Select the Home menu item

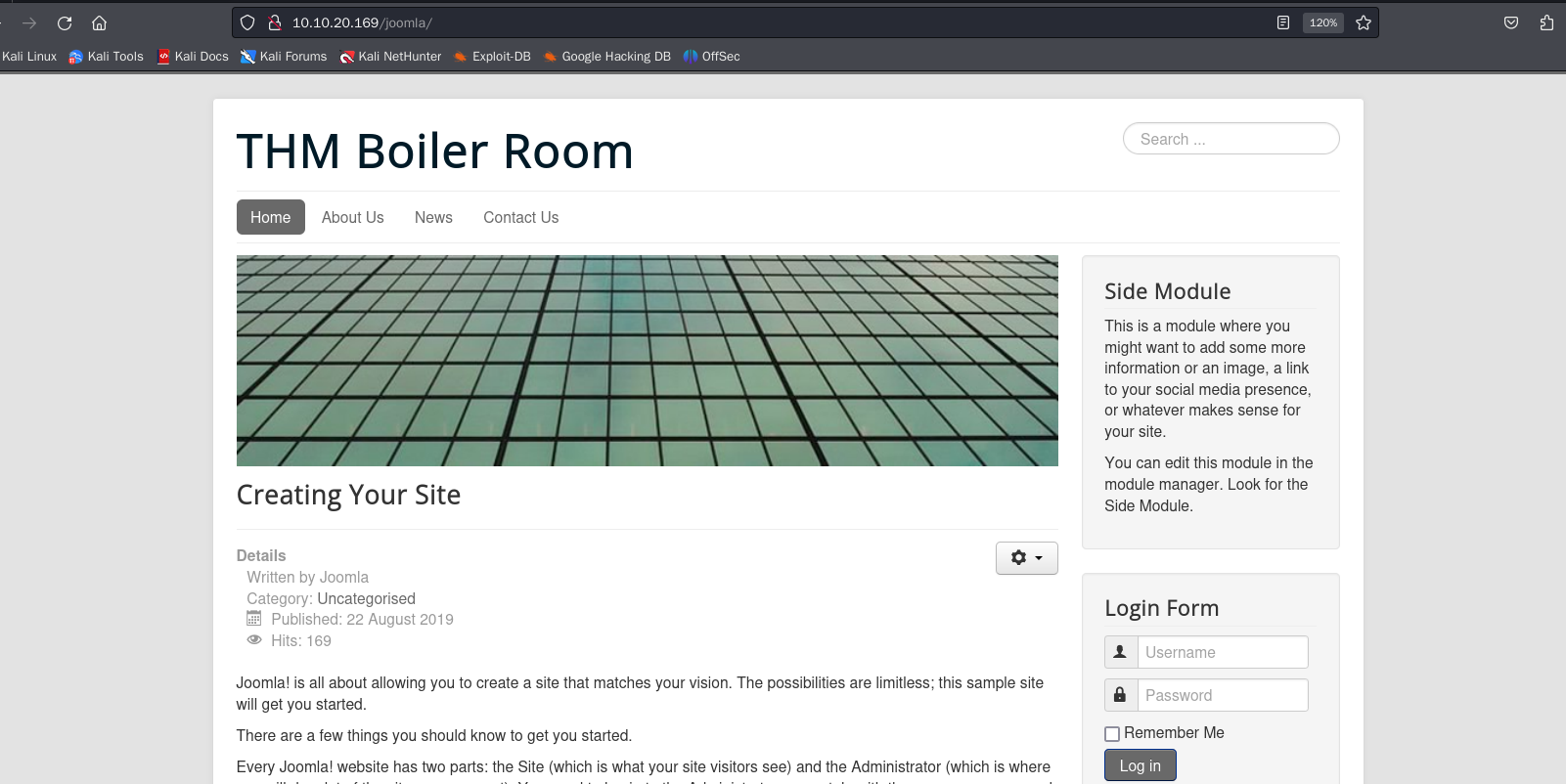270,217
